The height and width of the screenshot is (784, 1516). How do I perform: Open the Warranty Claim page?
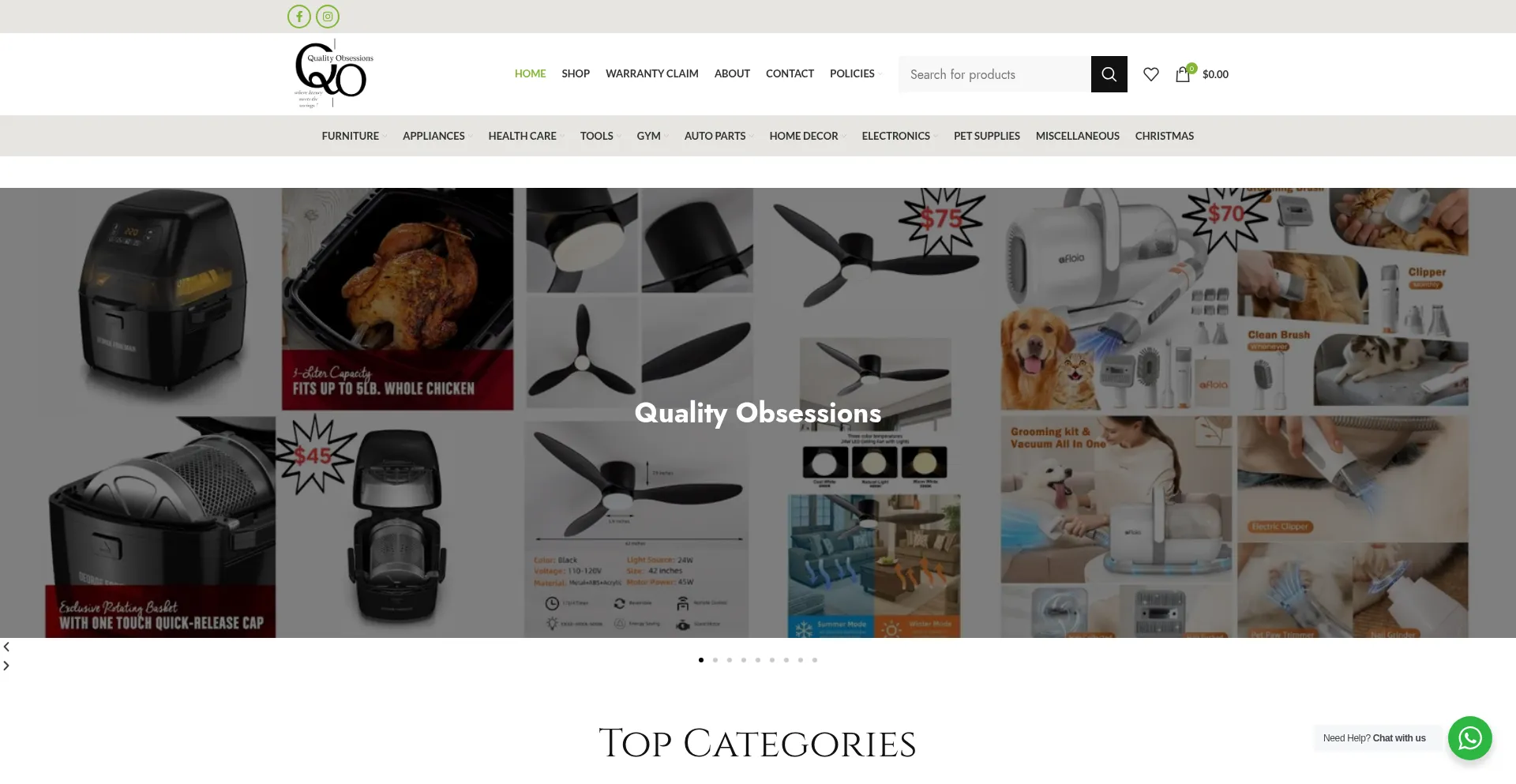point(651,73)
